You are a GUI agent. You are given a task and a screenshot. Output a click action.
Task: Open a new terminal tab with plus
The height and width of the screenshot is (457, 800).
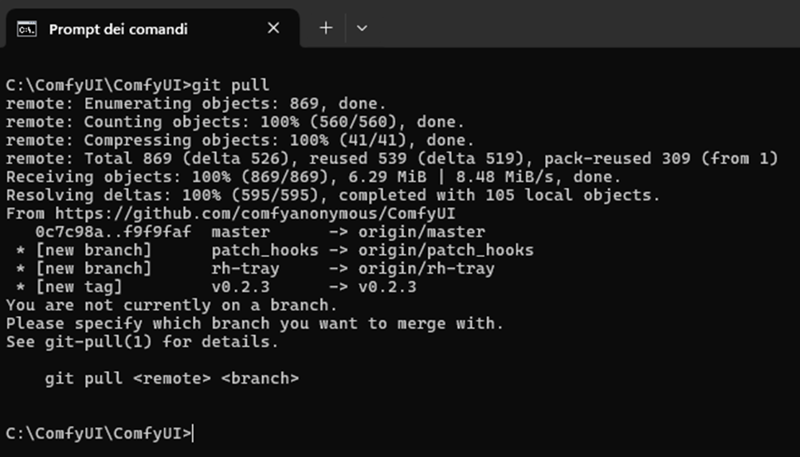pos(326,28)
